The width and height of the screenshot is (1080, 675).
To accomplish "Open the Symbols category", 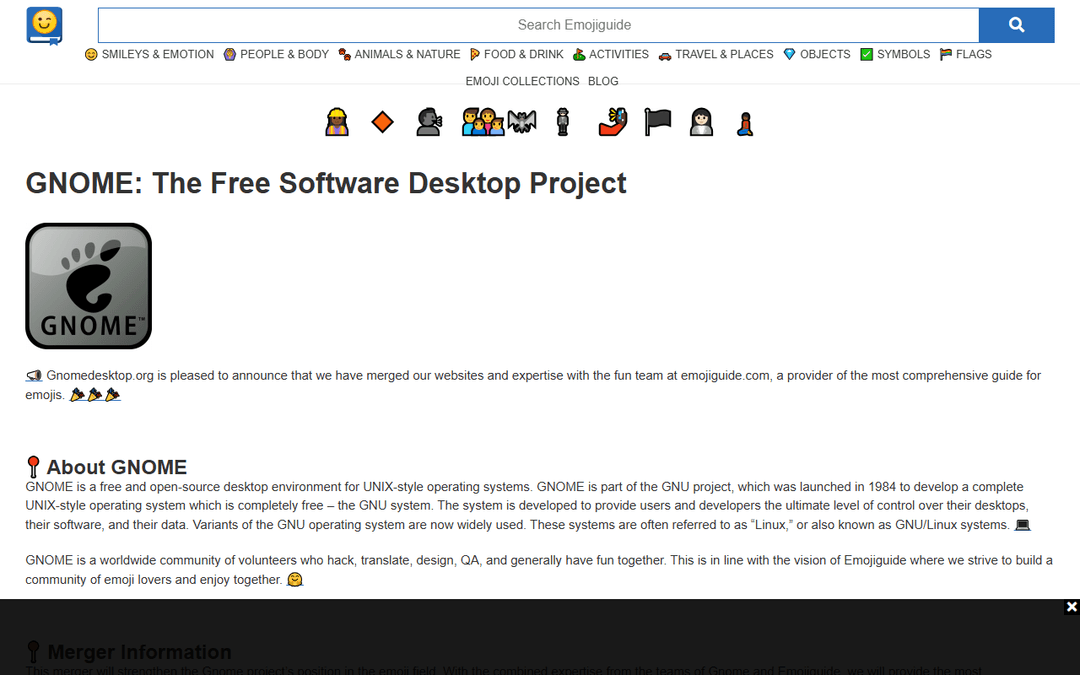I will (895, 54).
